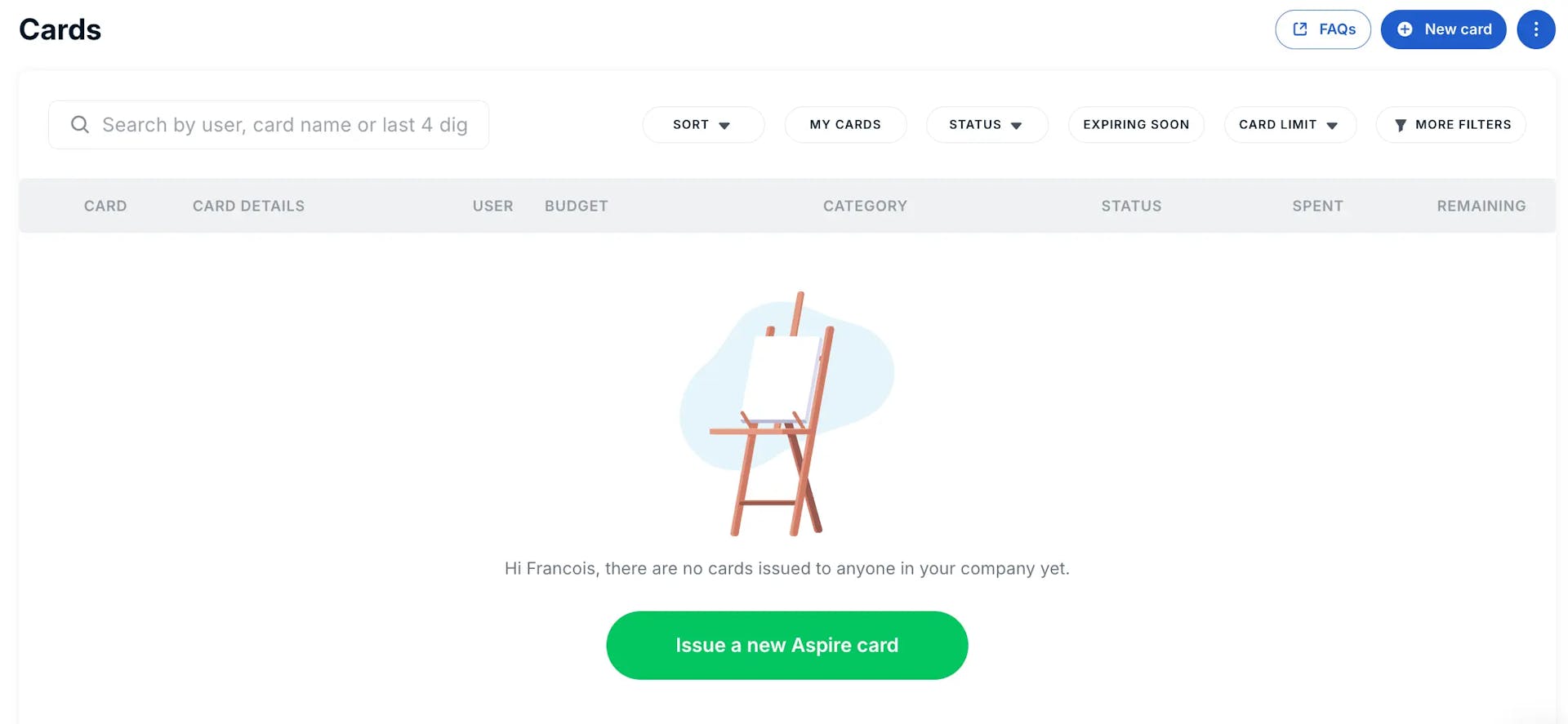Click the New card button
Image resolution: width=1568 pixels, height=724 pixels.
click(1443, 29)
